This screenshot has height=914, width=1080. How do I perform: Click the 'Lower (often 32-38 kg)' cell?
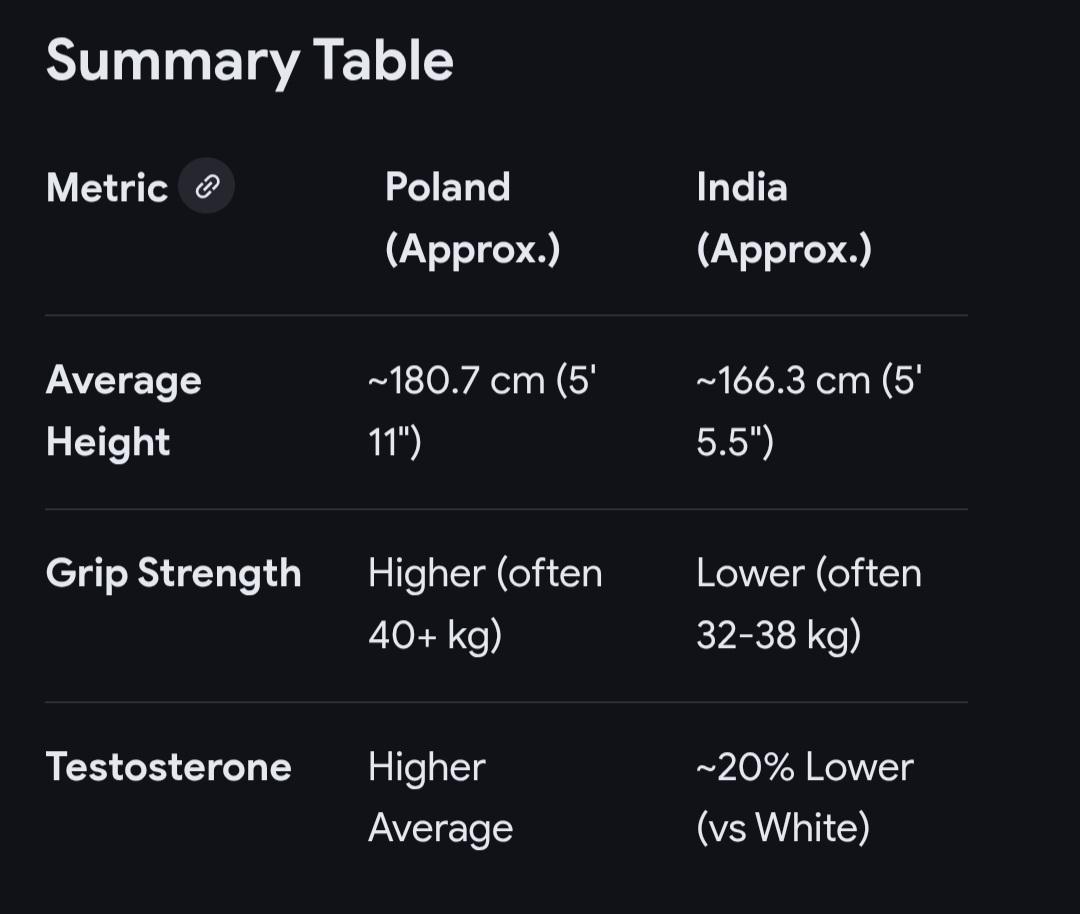coord(809,604)
